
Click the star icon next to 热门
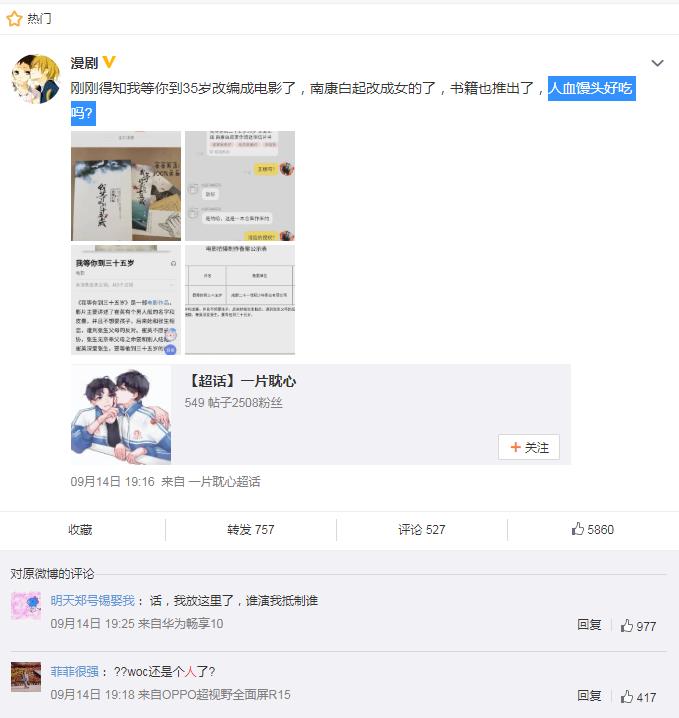(x=14, y=19)
